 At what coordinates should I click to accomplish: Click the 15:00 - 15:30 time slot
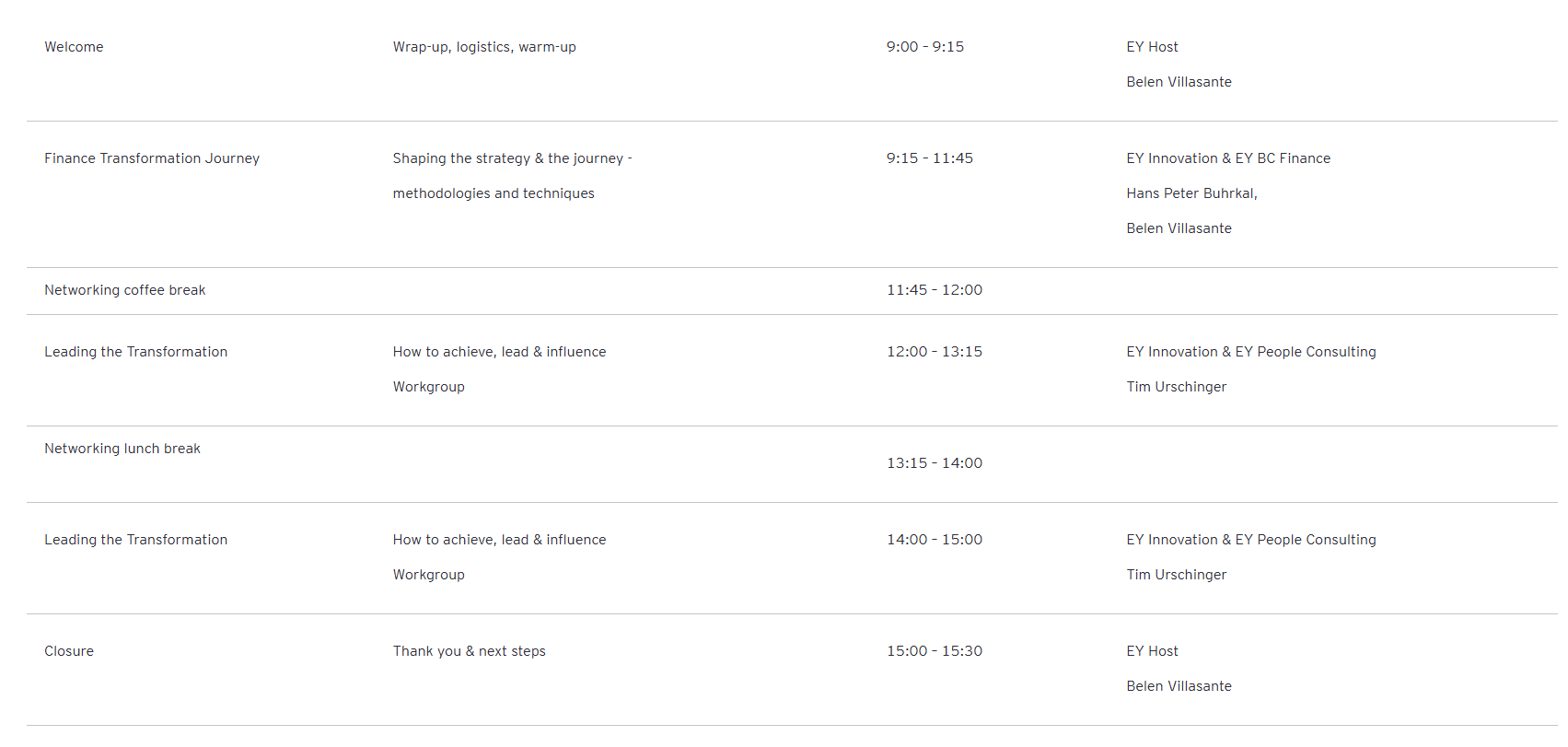[934, 651]
